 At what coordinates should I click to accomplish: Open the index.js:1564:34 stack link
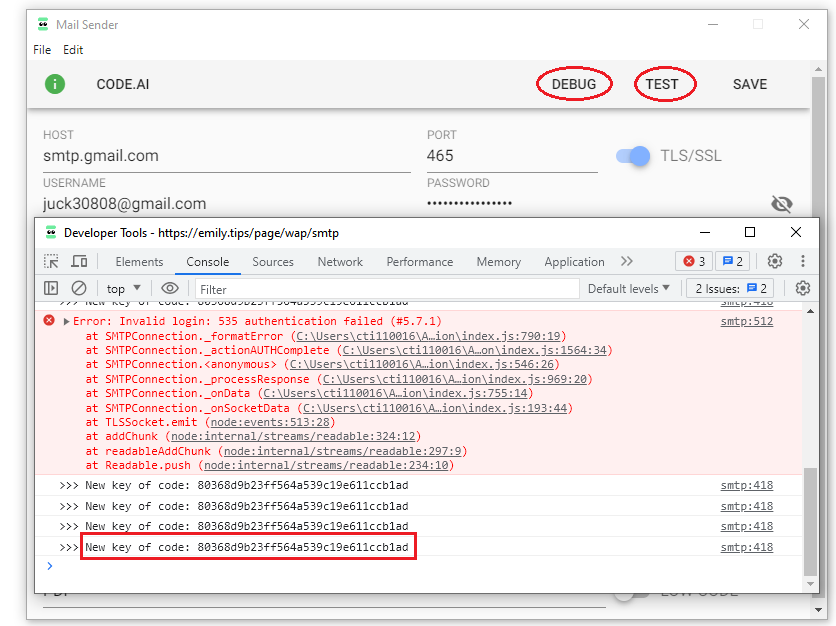475,350
